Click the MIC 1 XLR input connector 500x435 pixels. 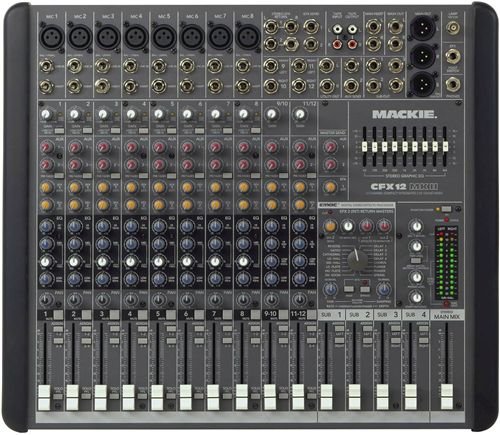[51, 36]
